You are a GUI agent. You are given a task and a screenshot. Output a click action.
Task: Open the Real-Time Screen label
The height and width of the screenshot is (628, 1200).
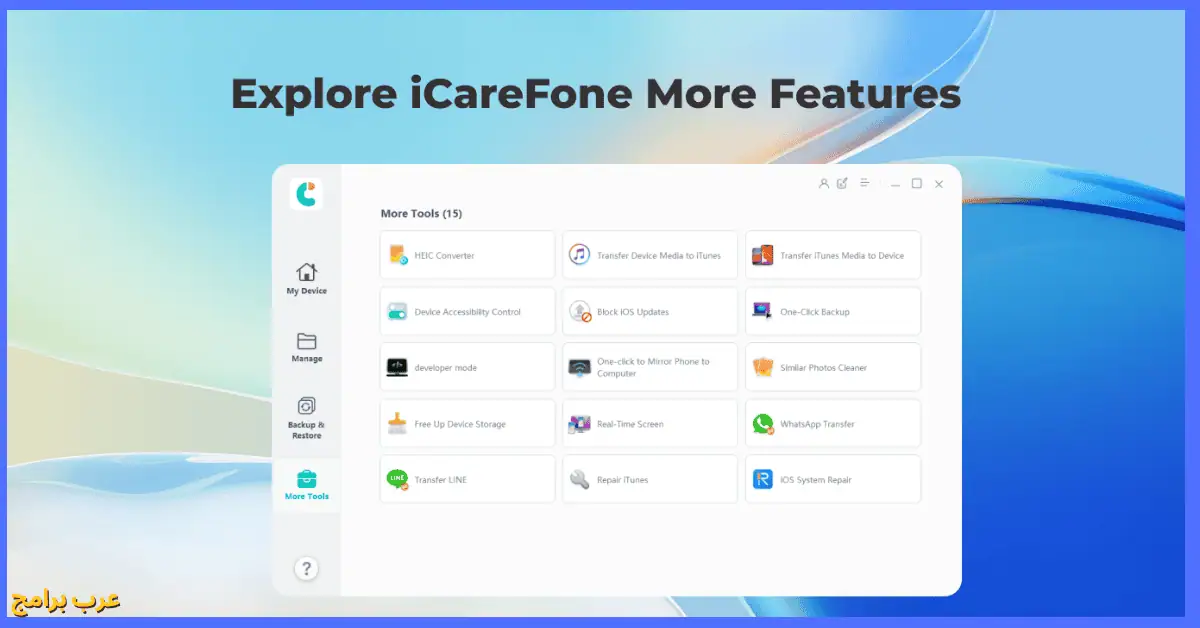pyautogui.click(x=630, y=424)
